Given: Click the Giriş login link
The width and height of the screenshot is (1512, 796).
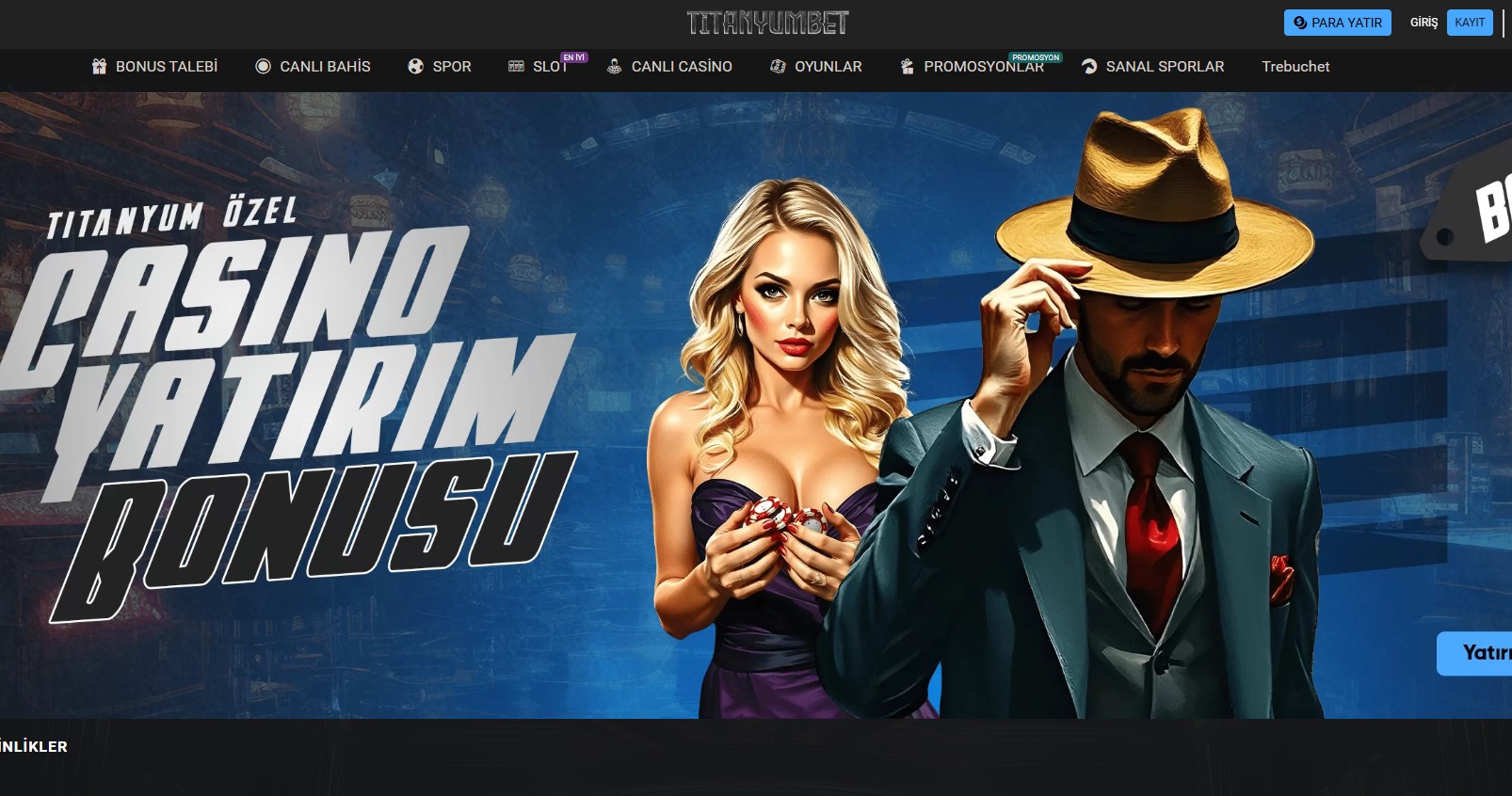Looking at the screenshot, I should point(1424,23).
